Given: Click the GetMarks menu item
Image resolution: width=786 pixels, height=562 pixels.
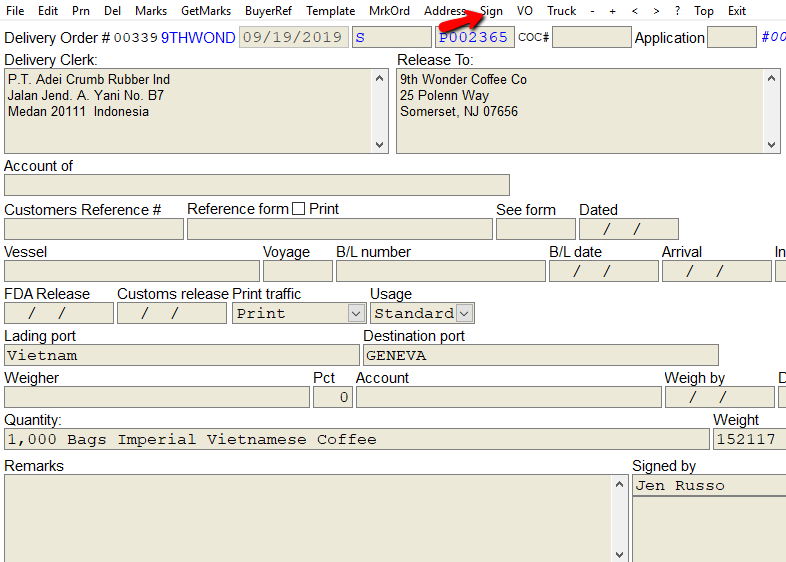Looking at the screenshot, I should pyautogui.click(x=206, y=11).
